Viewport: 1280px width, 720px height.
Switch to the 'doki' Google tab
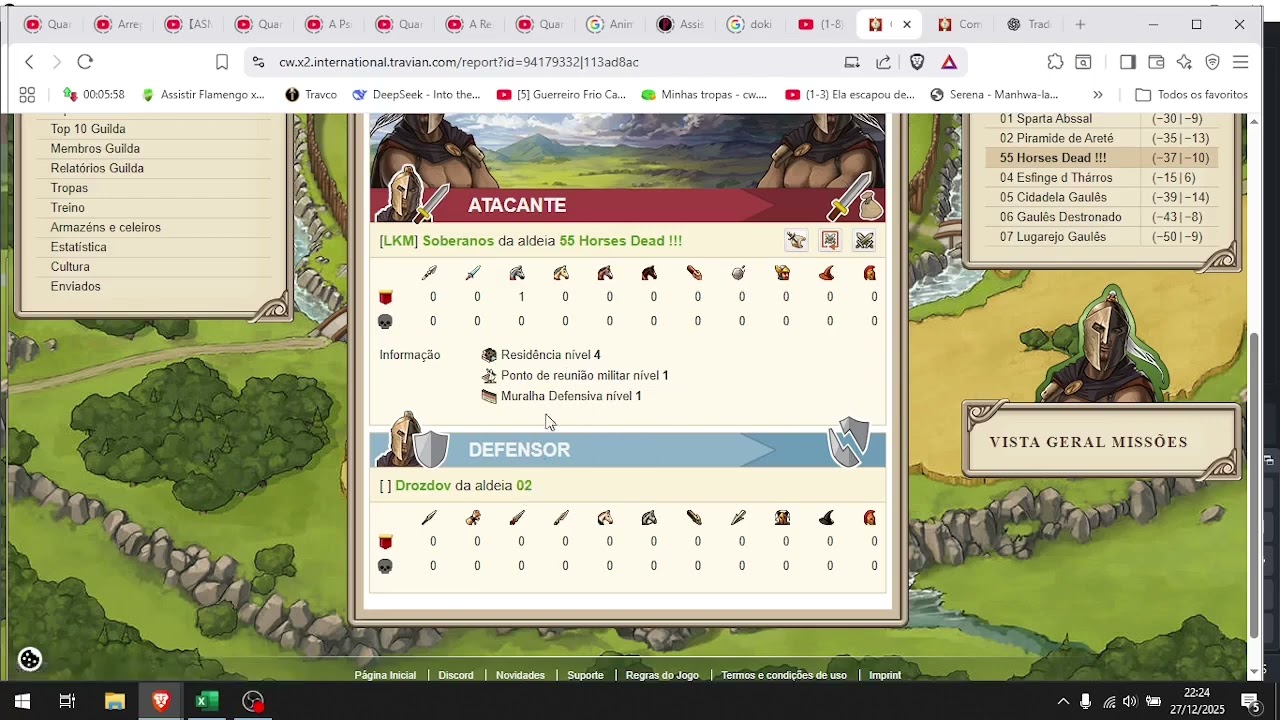click(751, 24)
